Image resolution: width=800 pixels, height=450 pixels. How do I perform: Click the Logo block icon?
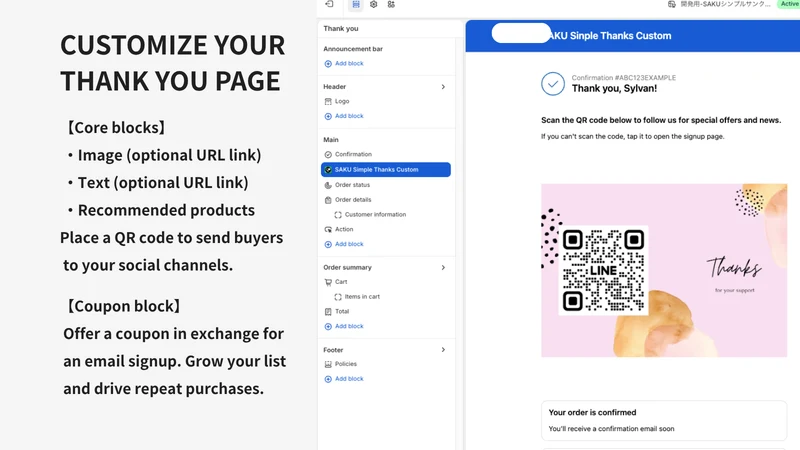point(328,102)
